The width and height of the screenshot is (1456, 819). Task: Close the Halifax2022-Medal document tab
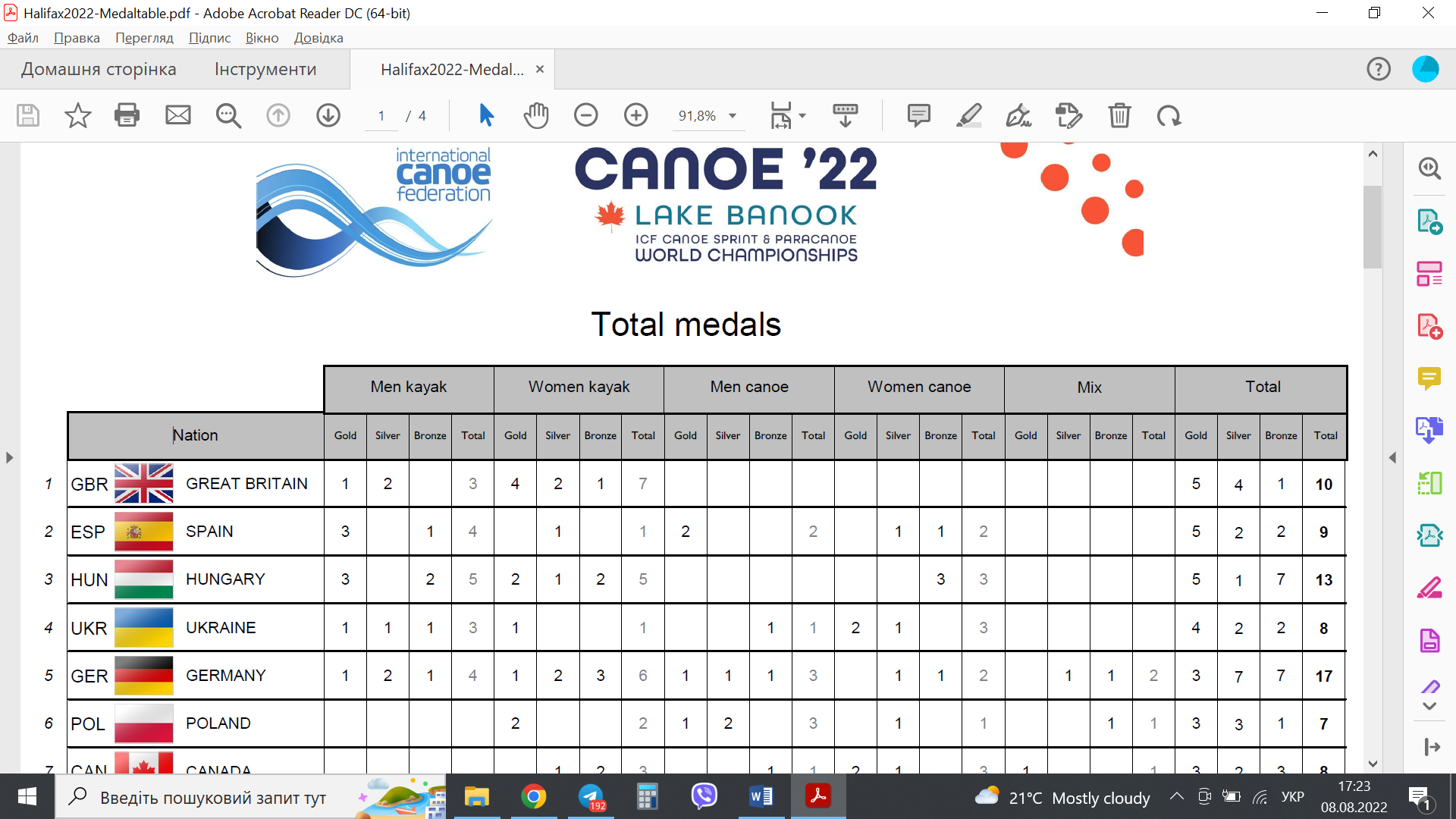pos(540,69)
